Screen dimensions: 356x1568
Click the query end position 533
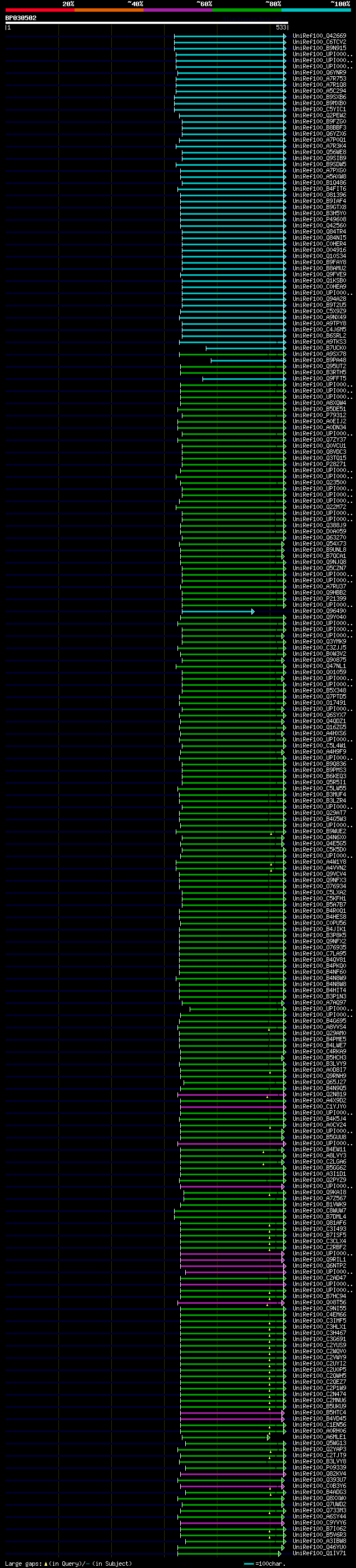[x=280, y=27]
